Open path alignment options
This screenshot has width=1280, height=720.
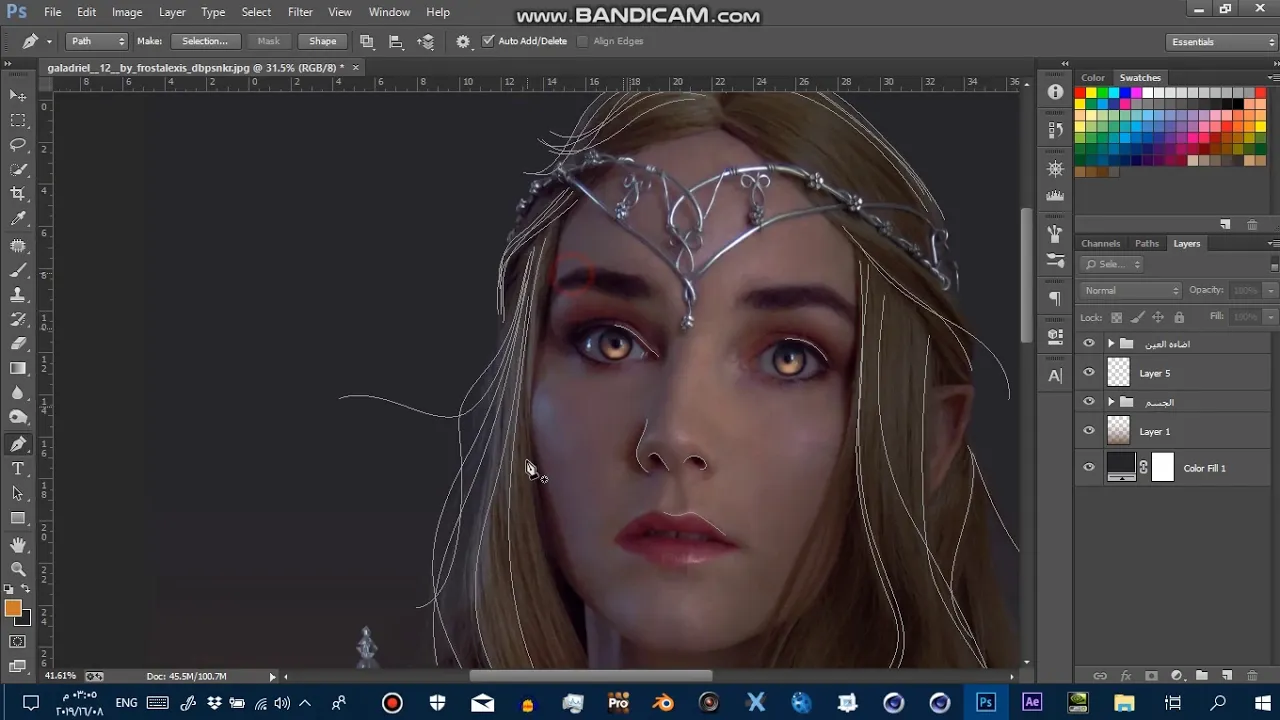tap(396, 41)
